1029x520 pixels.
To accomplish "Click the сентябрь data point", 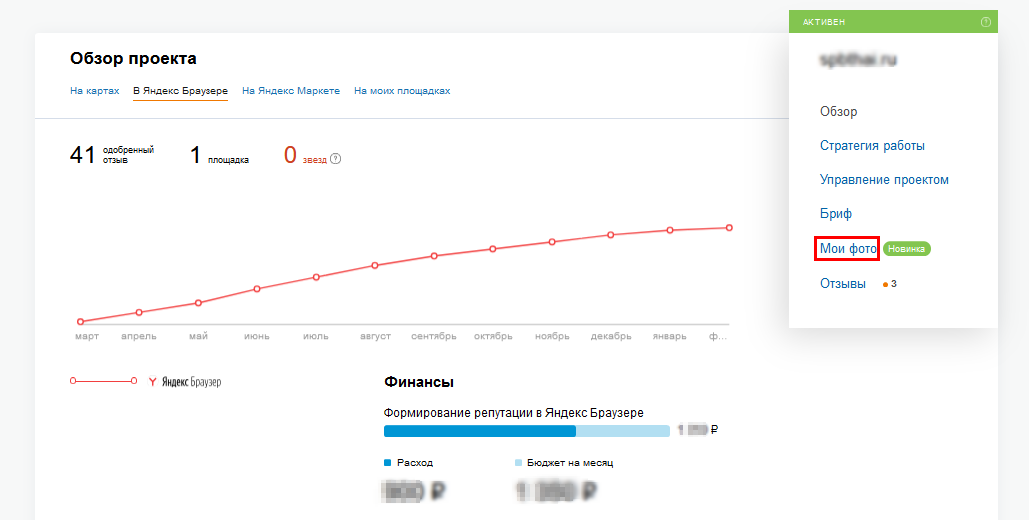I will point(434,255).
